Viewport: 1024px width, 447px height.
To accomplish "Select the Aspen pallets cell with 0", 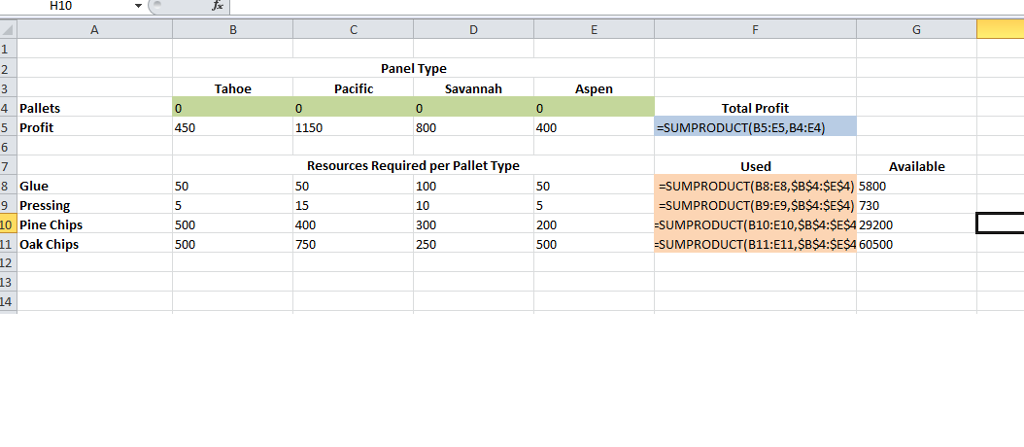I will pos(594,107).
